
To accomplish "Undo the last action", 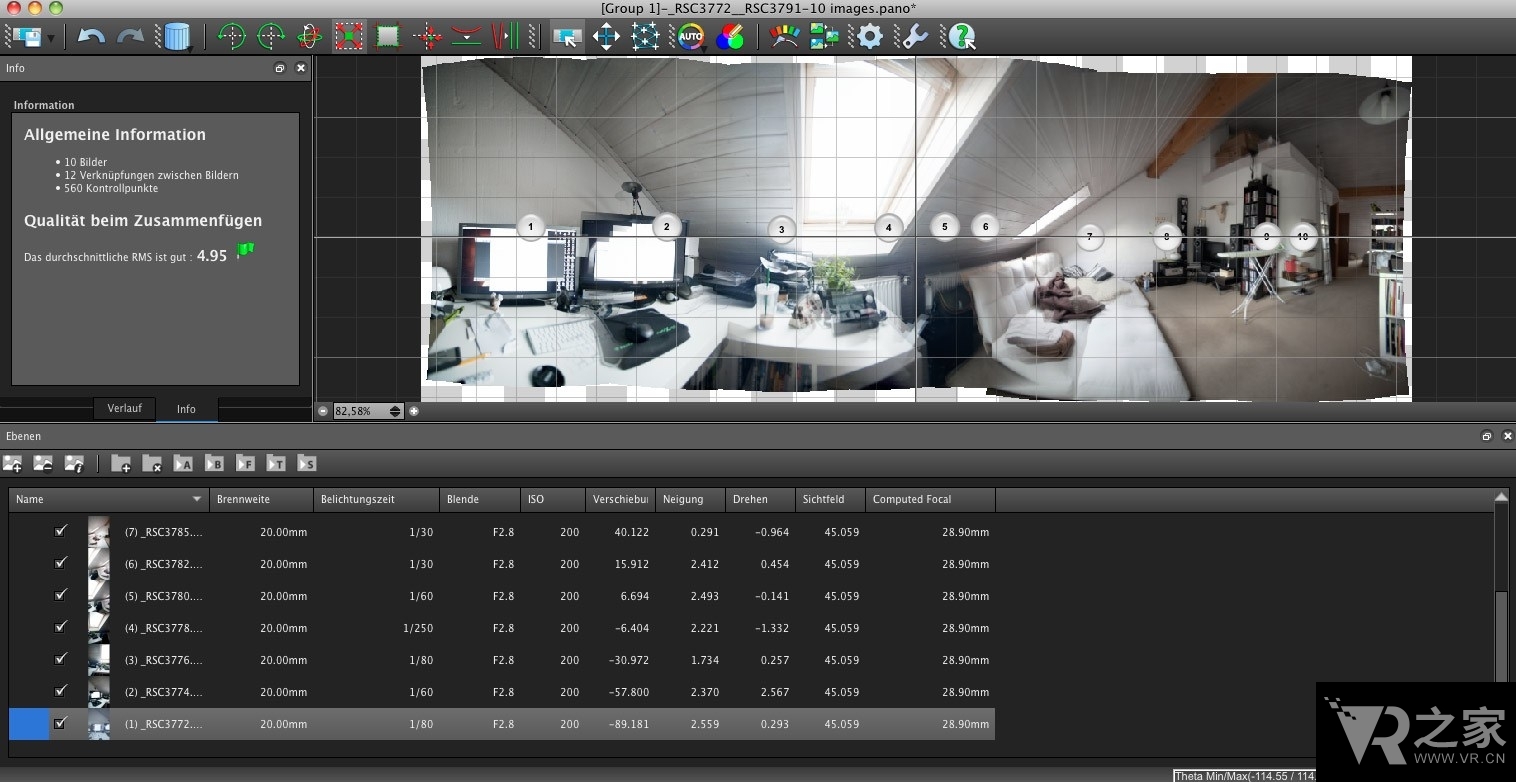I will tap(90, 36).
